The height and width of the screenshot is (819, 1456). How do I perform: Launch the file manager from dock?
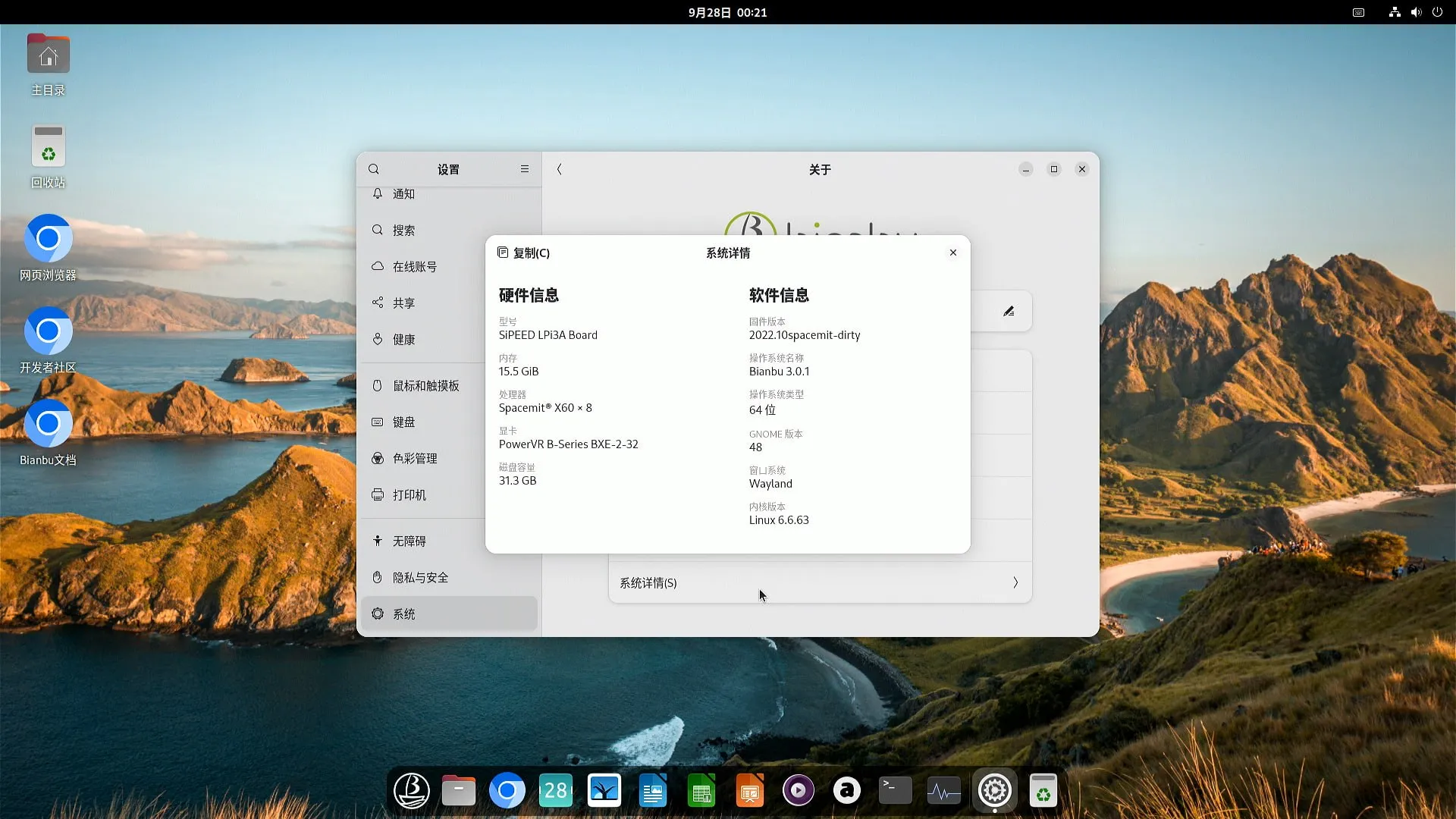459,791
